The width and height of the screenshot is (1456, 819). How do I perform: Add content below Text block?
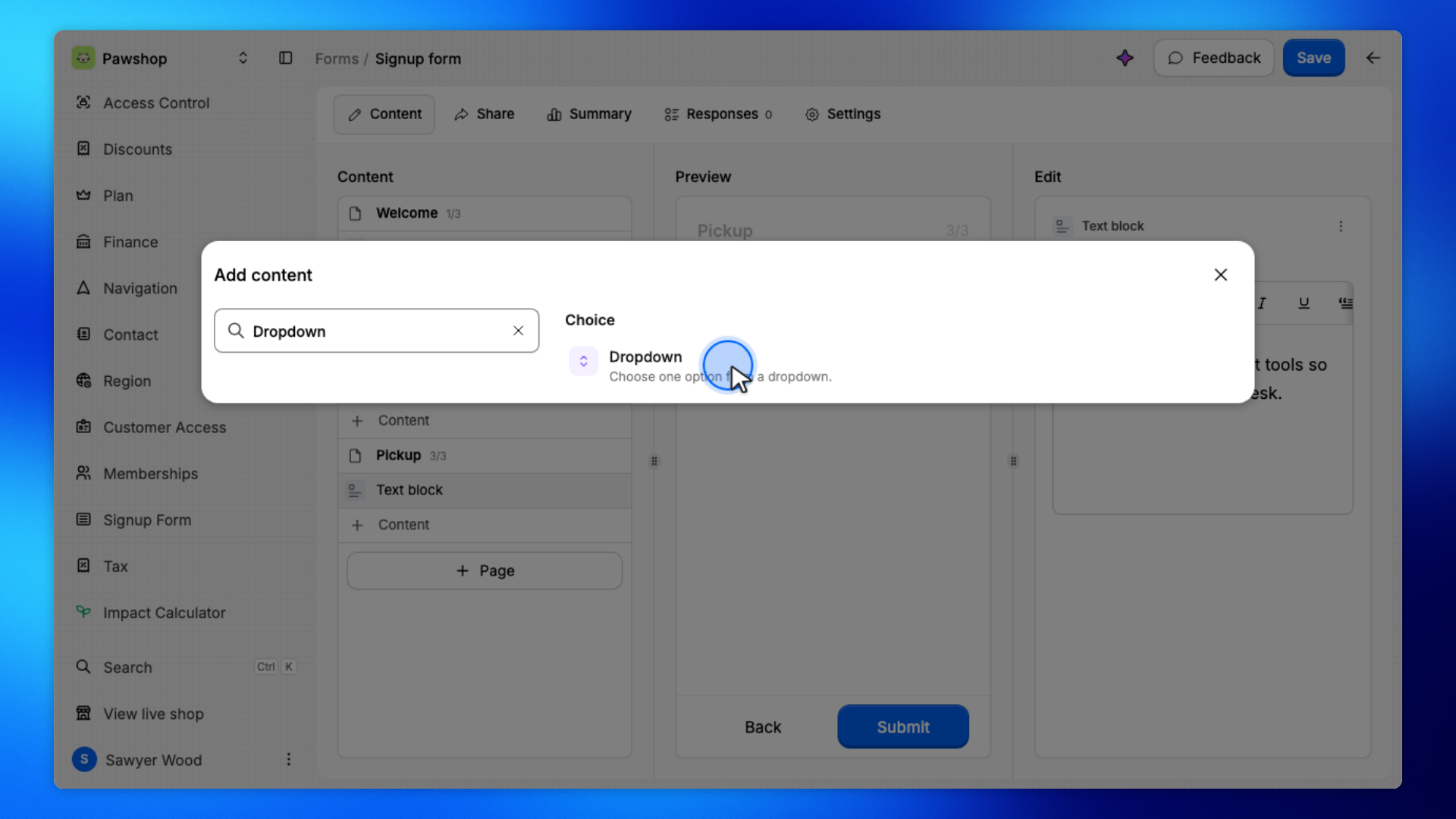pyautogui.click(x=485, y=526)
